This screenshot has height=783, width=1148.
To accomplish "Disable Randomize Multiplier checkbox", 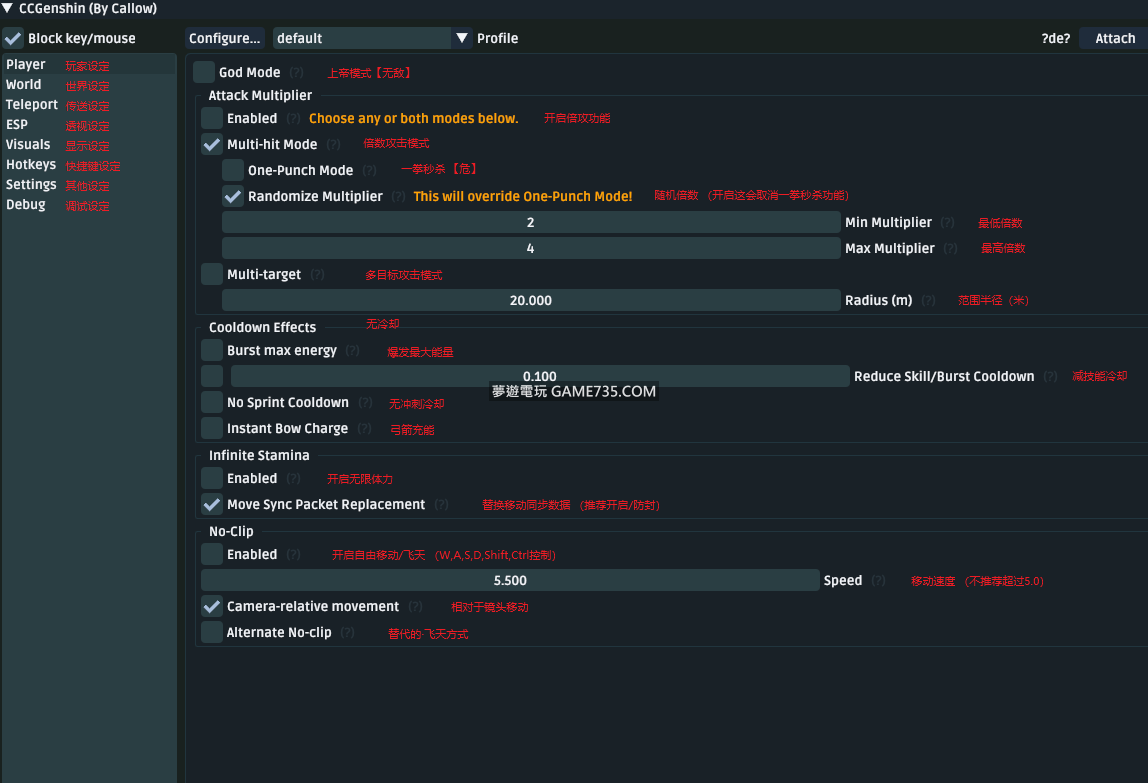I will click(x=233, y=196).
